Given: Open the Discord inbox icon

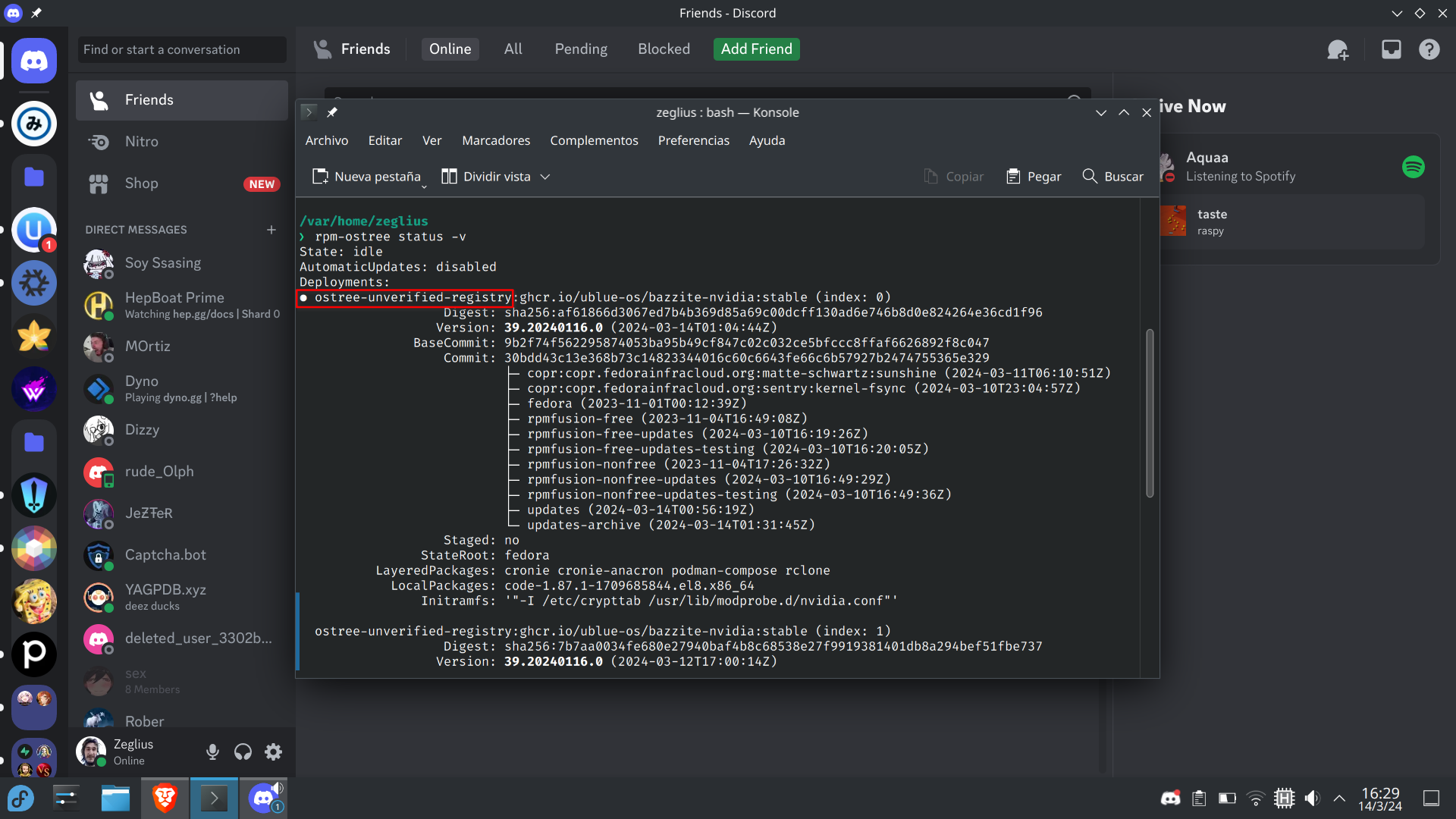Looking at the screenshot, I should tap(1391, 49).
